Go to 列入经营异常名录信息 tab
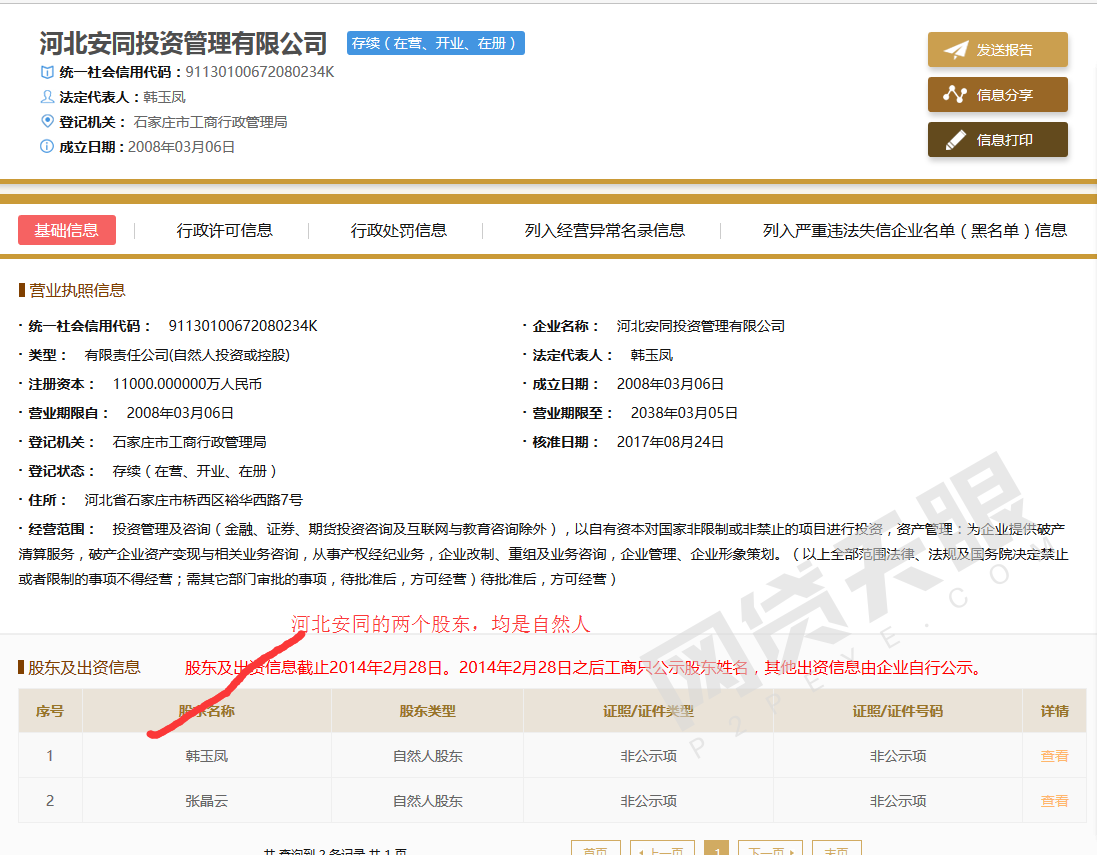 (x=605, y=230)
